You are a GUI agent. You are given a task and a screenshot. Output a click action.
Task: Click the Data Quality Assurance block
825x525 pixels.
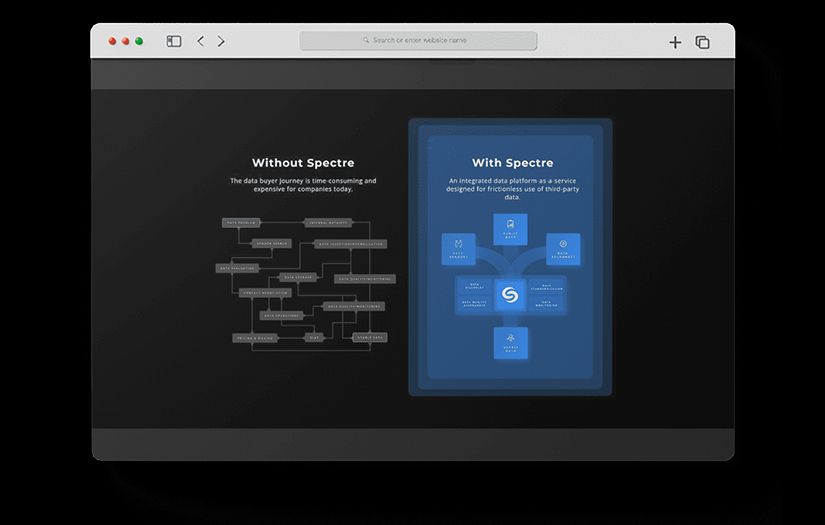tap(474, 304)
